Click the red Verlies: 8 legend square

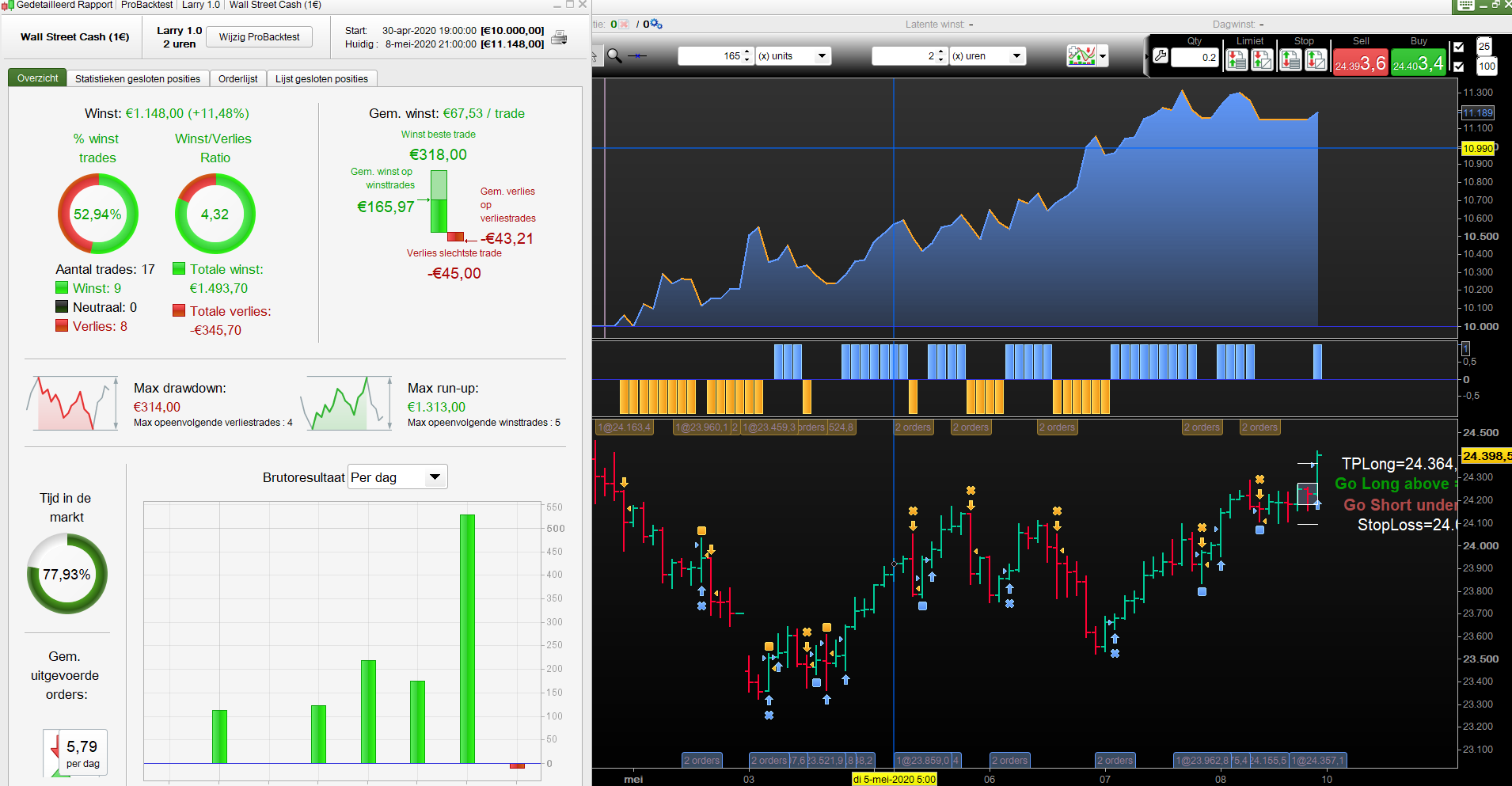coord(62,326)
